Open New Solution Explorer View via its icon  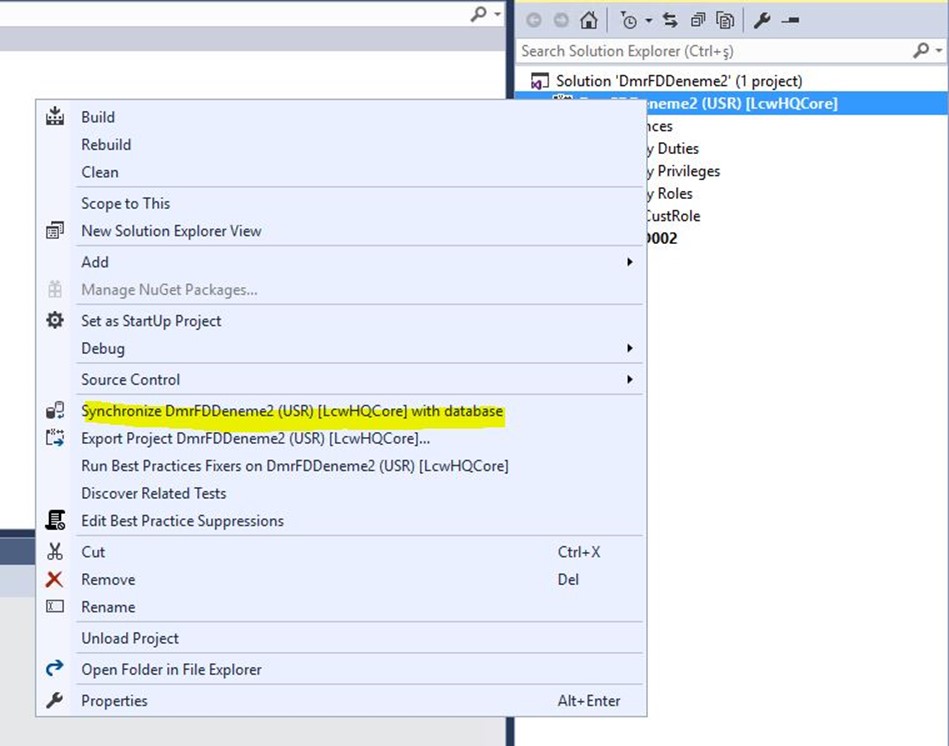coord(54,231)
